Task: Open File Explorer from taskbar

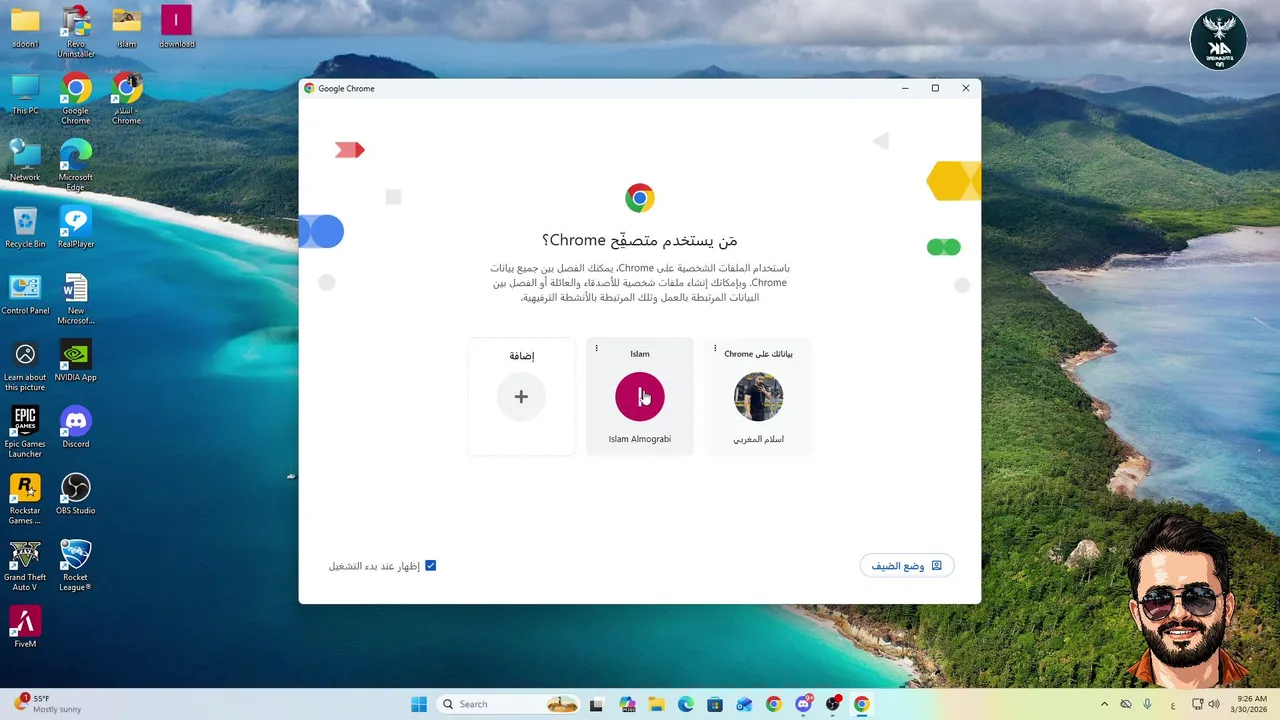Action: tap(656, 704)
